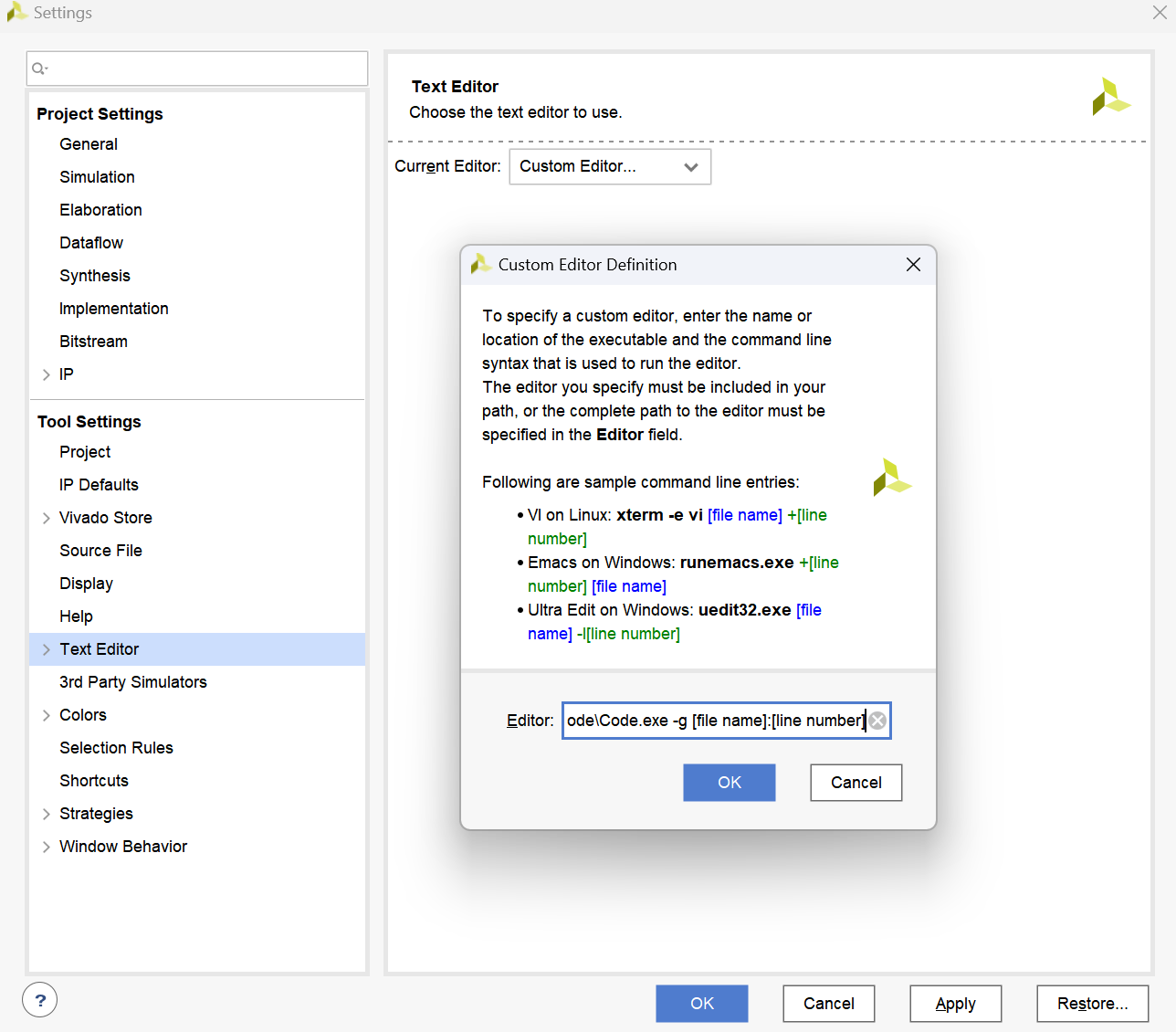Expand the Strategies settings node
1176x1032 pixels.
click(x=47, y=814)
